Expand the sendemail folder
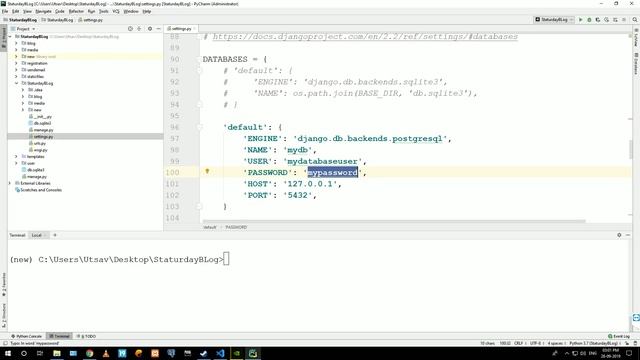This screenshot has width=640, height=360. pos(16,70)
